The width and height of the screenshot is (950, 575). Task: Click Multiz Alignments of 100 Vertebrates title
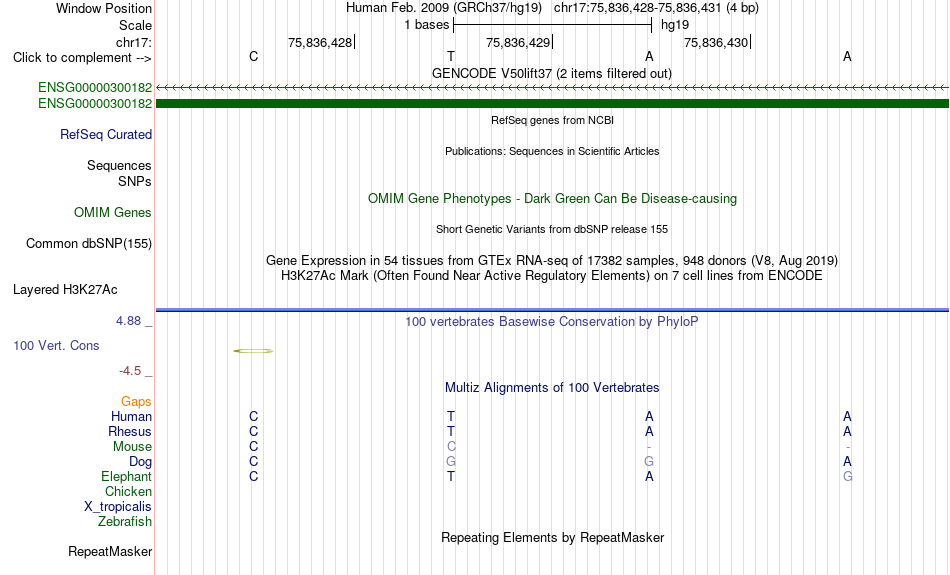552,388
